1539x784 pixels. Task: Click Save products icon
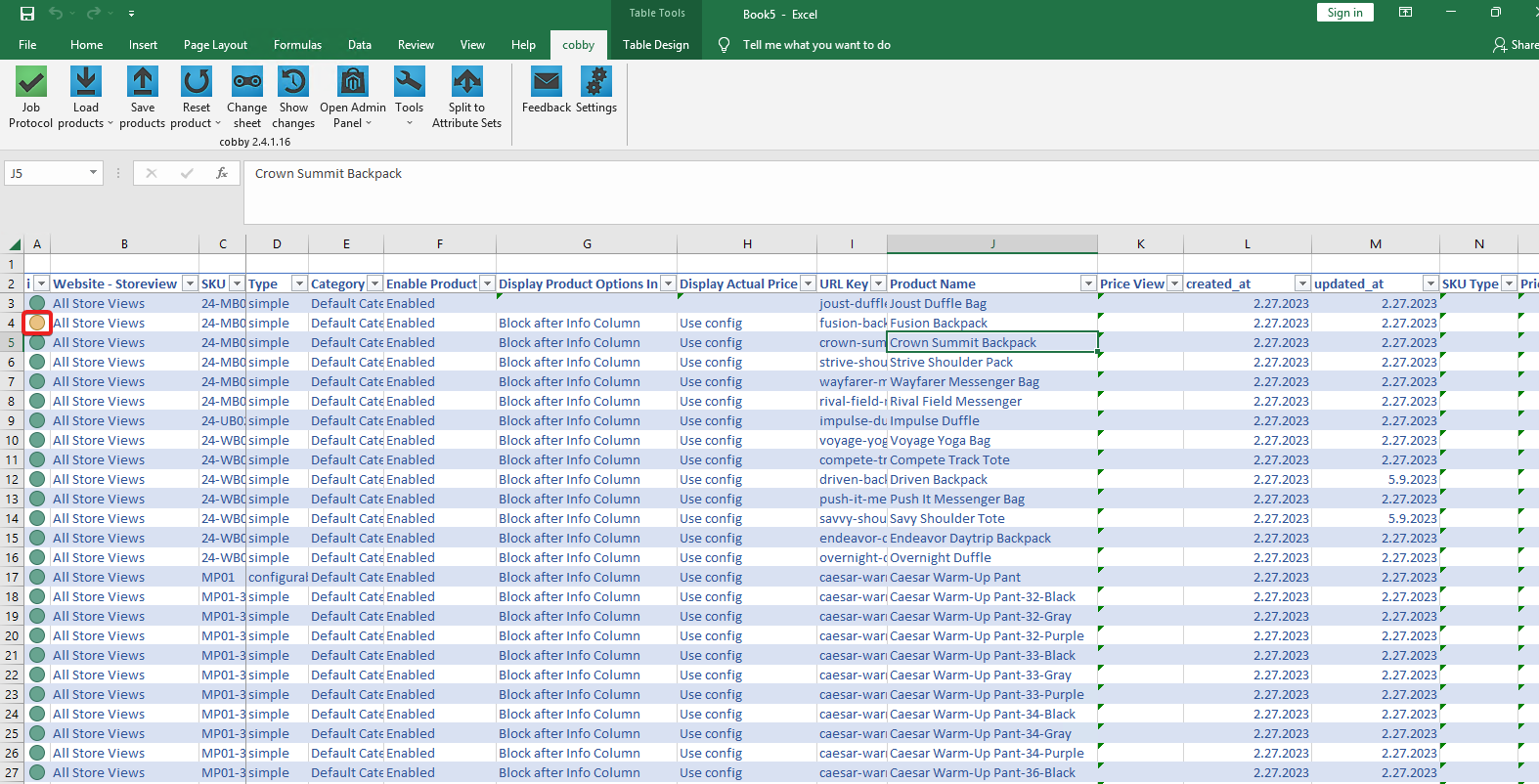tap(143, 81)
